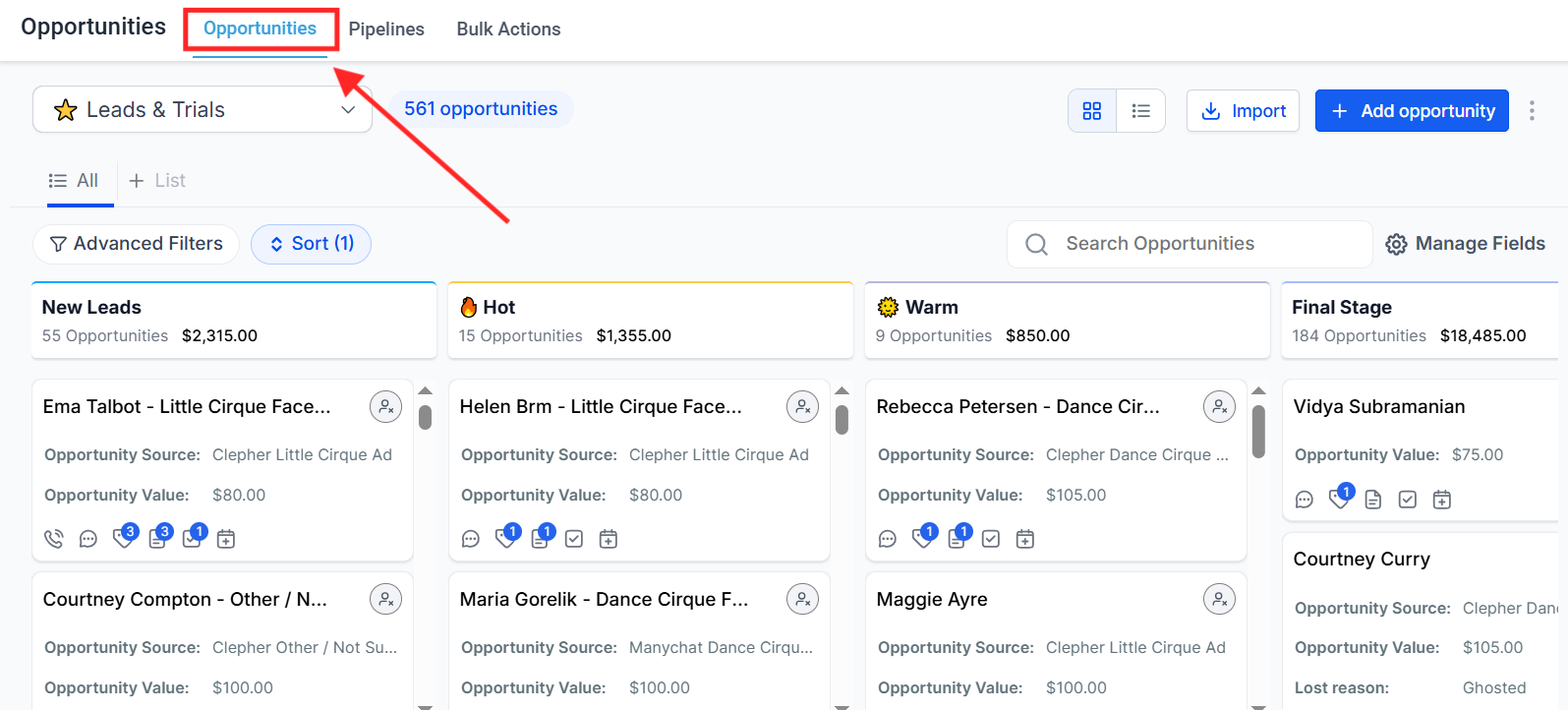Switch to the board (grid) view
Viewport: 1568px width, 710px height.
1092,111
